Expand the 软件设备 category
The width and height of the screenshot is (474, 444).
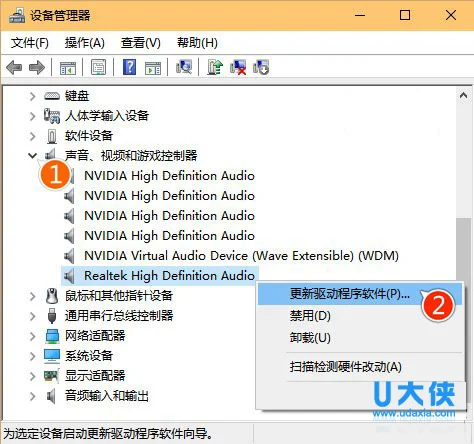click(x=32, y=136)
